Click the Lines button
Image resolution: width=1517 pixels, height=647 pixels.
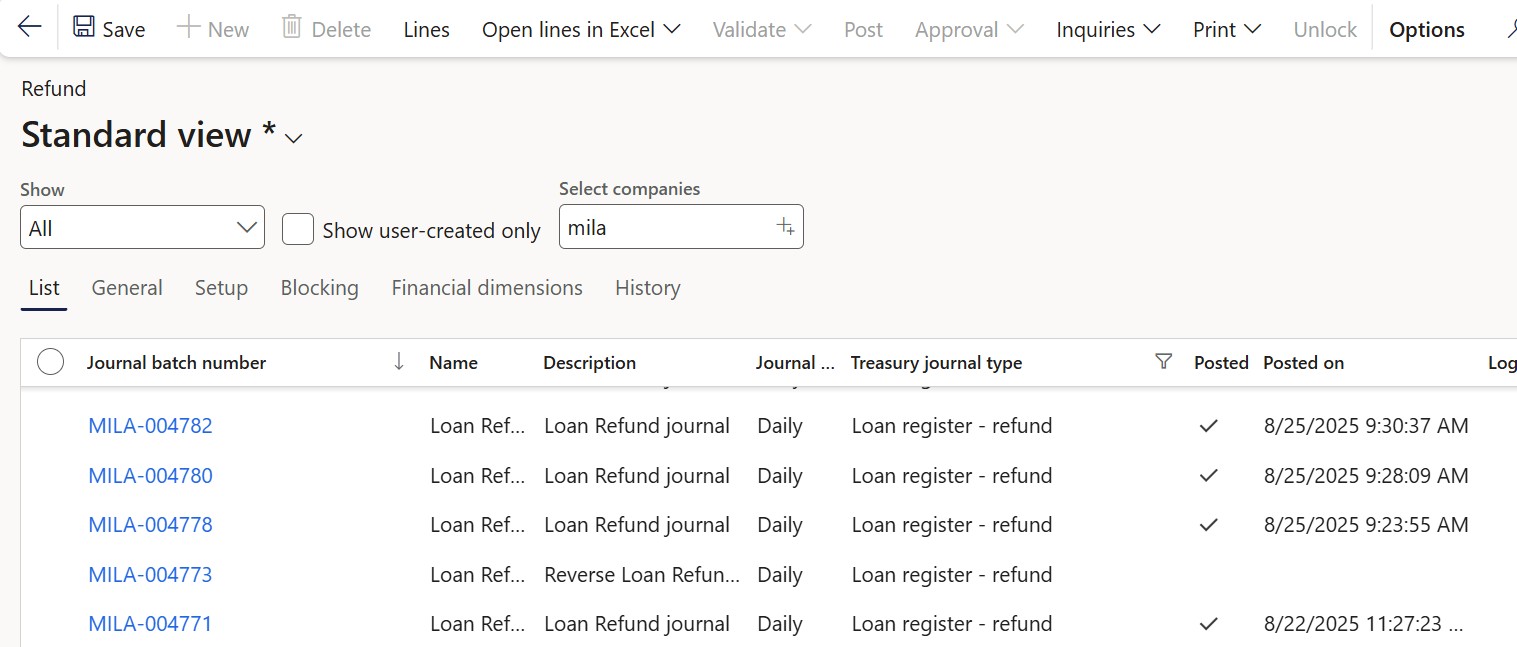426,29
